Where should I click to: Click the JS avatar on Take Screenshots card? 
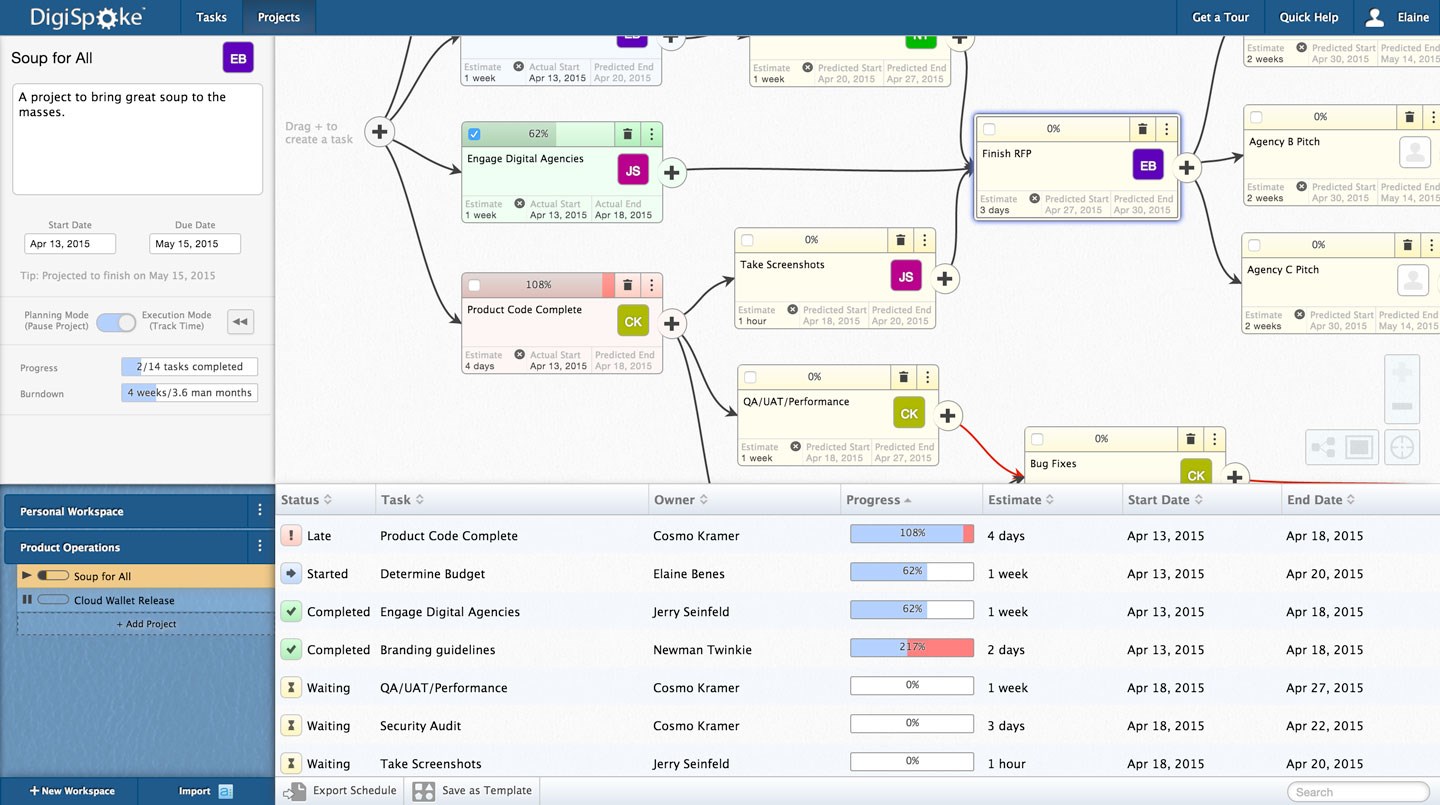pos(905,274)
